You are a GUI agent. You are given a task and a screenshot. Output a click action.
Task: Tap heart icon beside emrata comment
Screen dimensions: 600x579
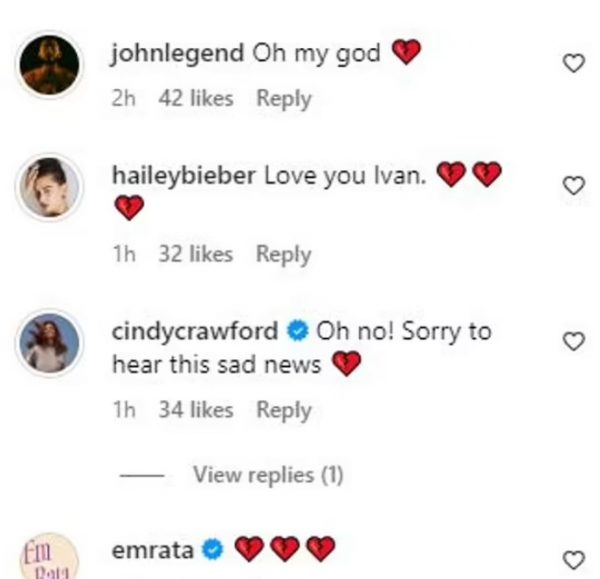click(x=573, y=559)
